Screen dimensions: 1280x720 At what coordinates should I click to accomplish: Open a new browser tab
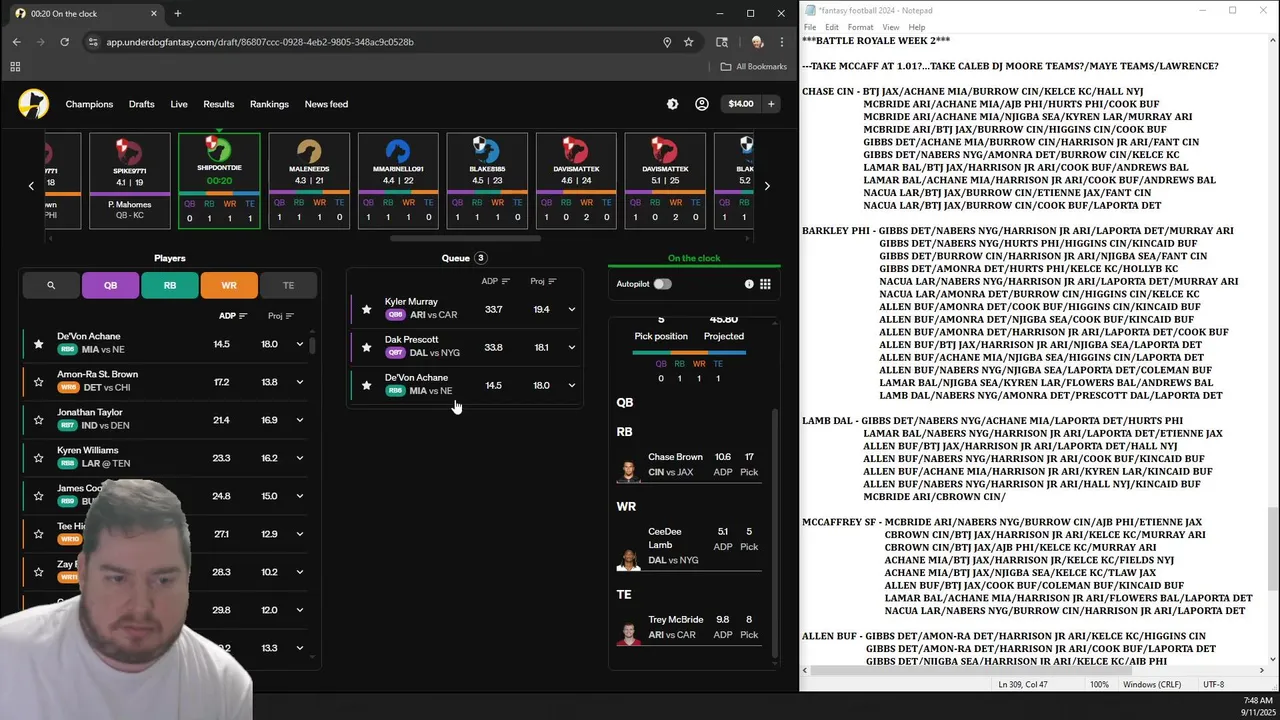pos(178,14)
